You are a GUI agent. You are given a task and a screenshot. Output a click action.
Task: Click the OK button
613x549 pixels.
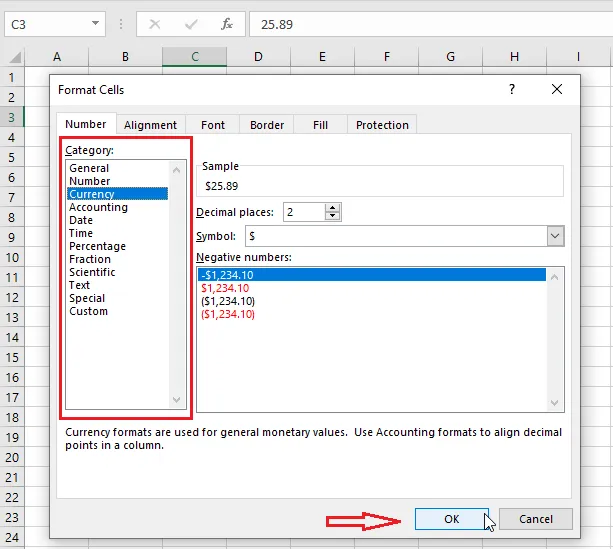[452, 519]
